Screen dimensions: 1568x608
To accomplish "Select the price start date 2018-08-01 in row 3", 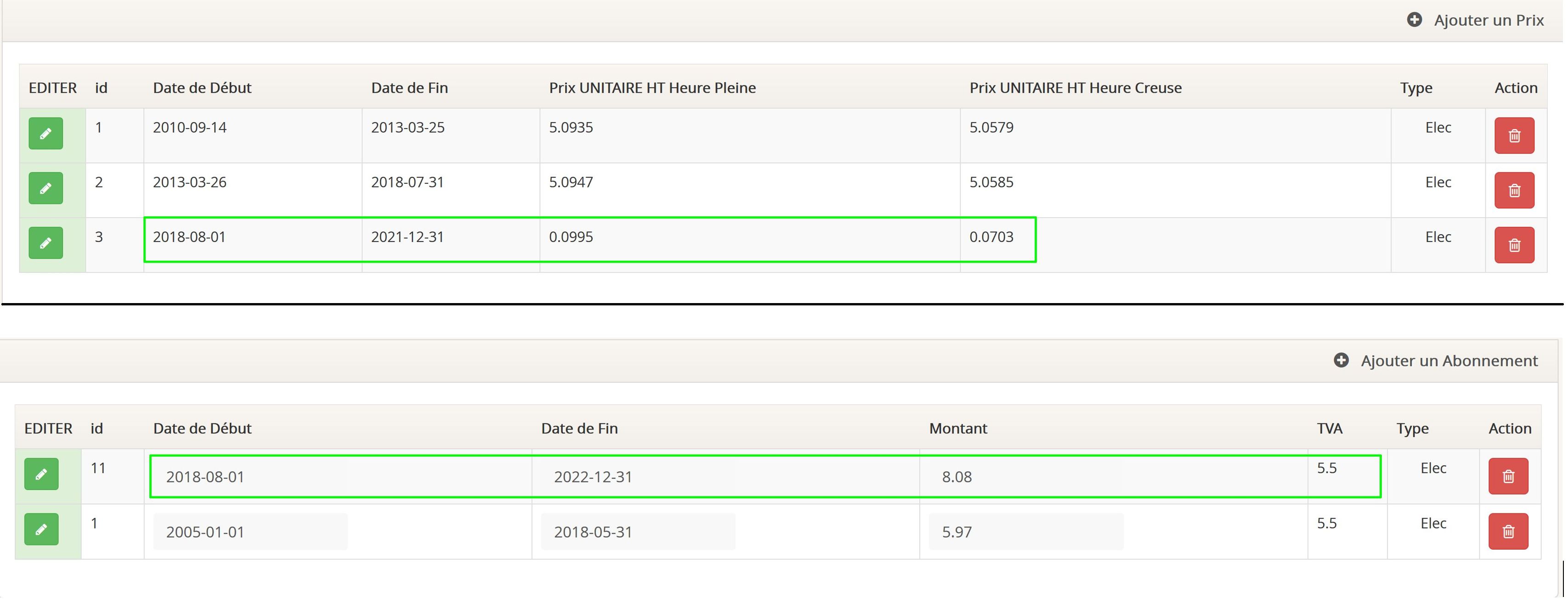I will tap(189, 237).
